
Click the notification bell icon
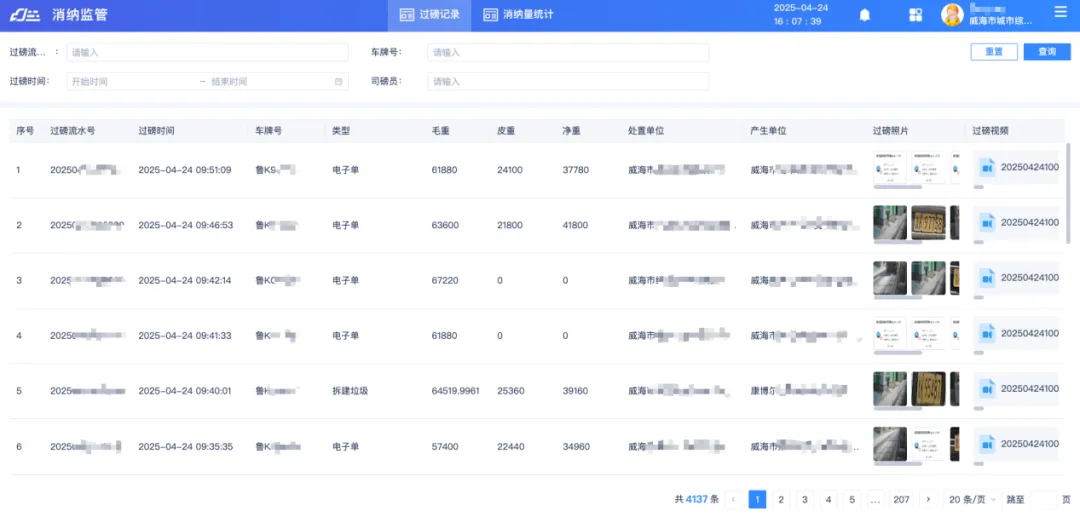865,15
